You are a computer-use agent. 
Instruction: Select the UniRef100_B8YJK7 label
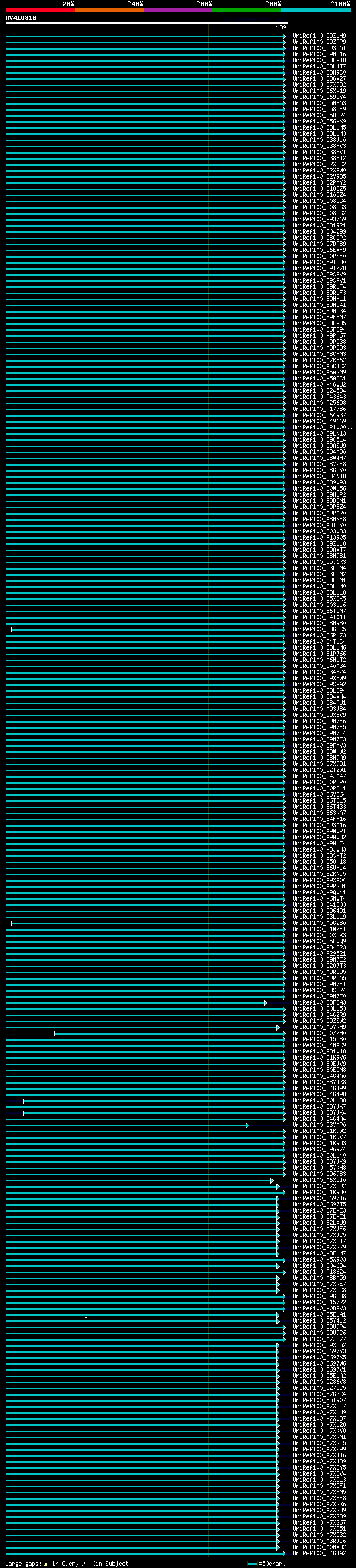(319, 1107)
